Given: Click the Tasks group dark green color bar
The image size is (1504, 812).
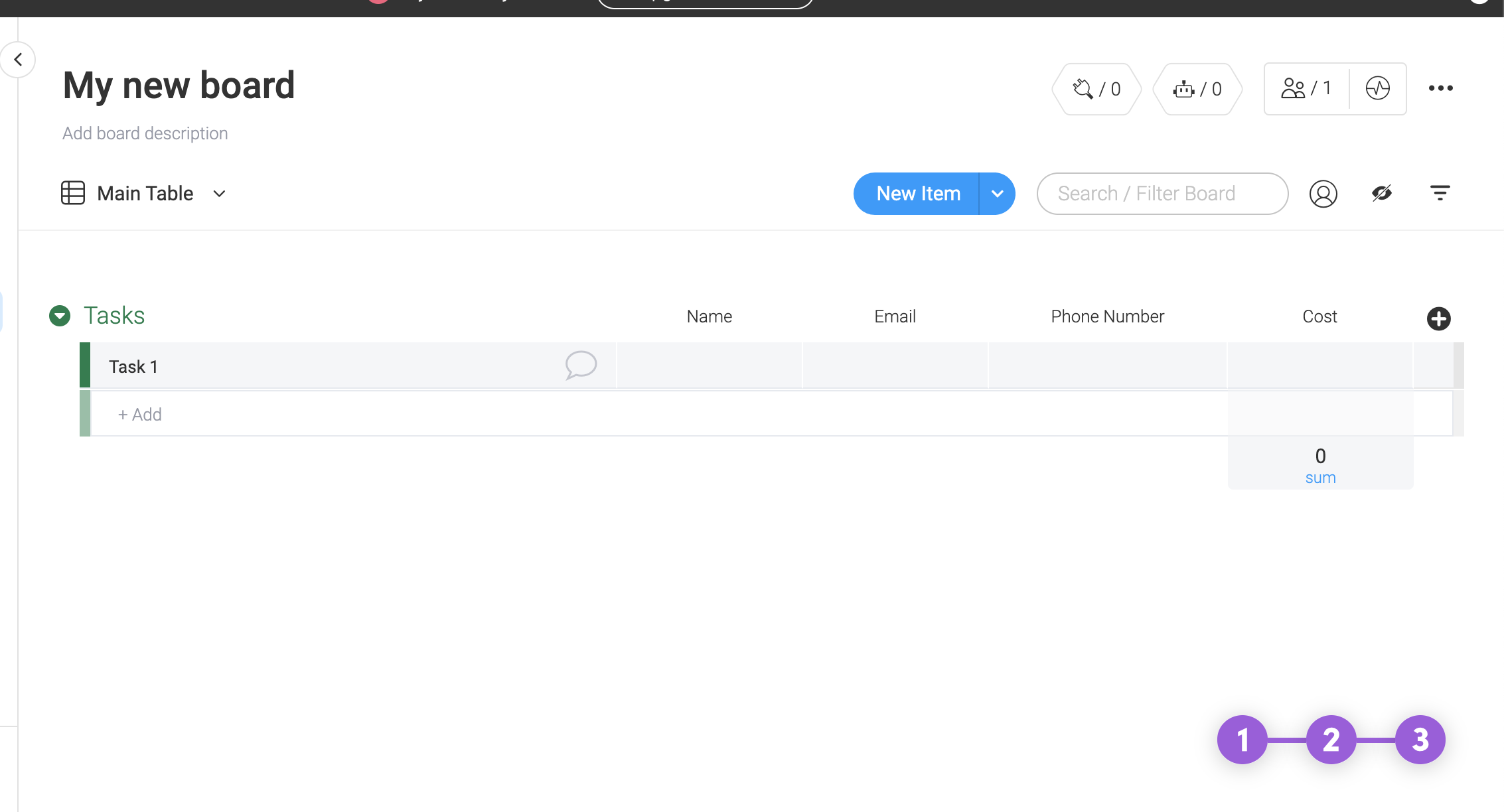Looking at the screenshot, I should pyautogui.click(x=85, y=365).
